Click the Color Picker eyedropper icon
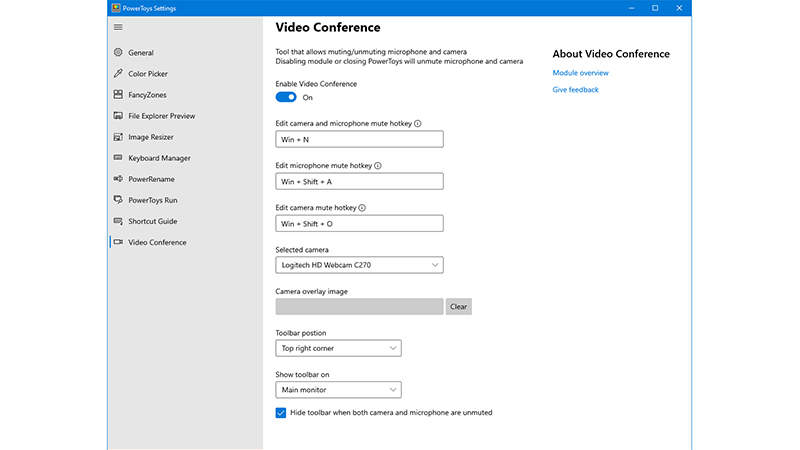The height and width of the screenshot is (450, 800). (118, 73)
